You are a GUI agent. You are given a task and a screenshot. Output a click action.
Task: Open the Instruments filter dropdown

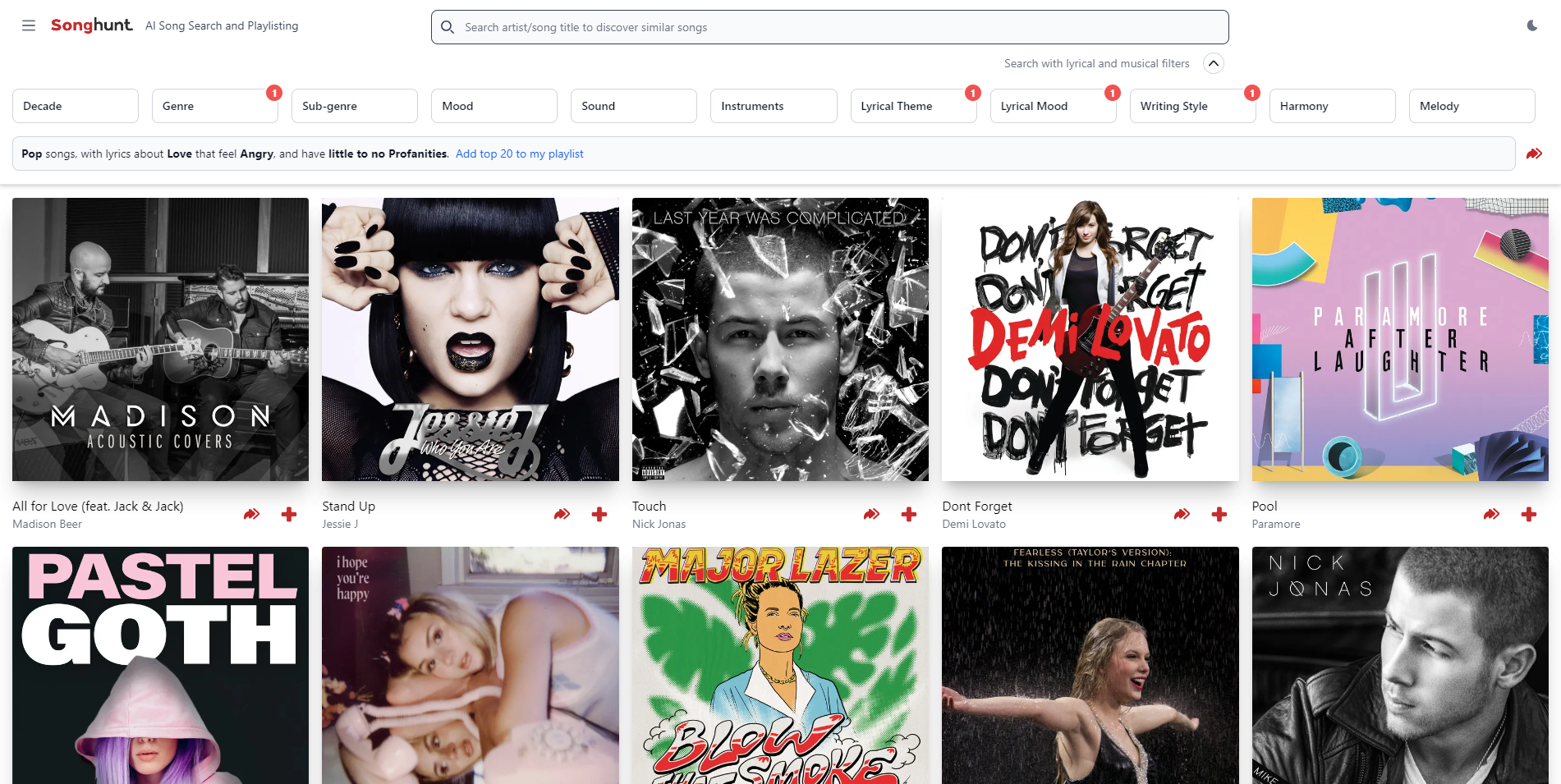(774, 106)
